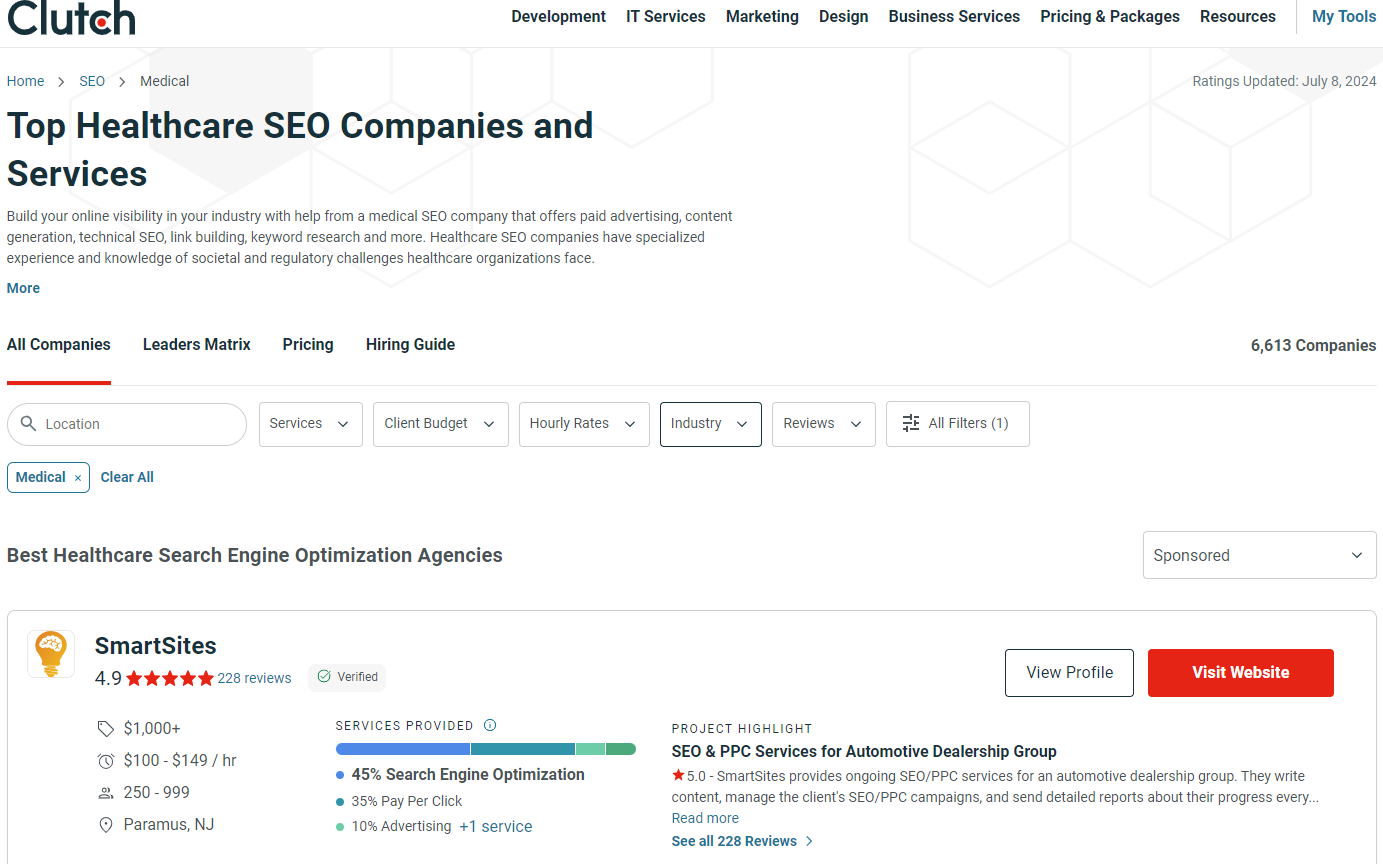Click the red star before 5.0 project rating
This screenshot has width=1383, height=864.
click(678, 775)
